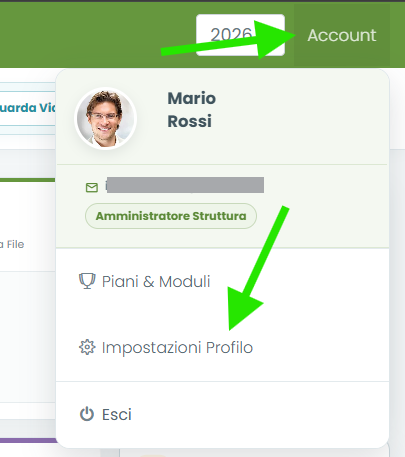Click the Mario Rossi name heading

[x=191, y=110]
